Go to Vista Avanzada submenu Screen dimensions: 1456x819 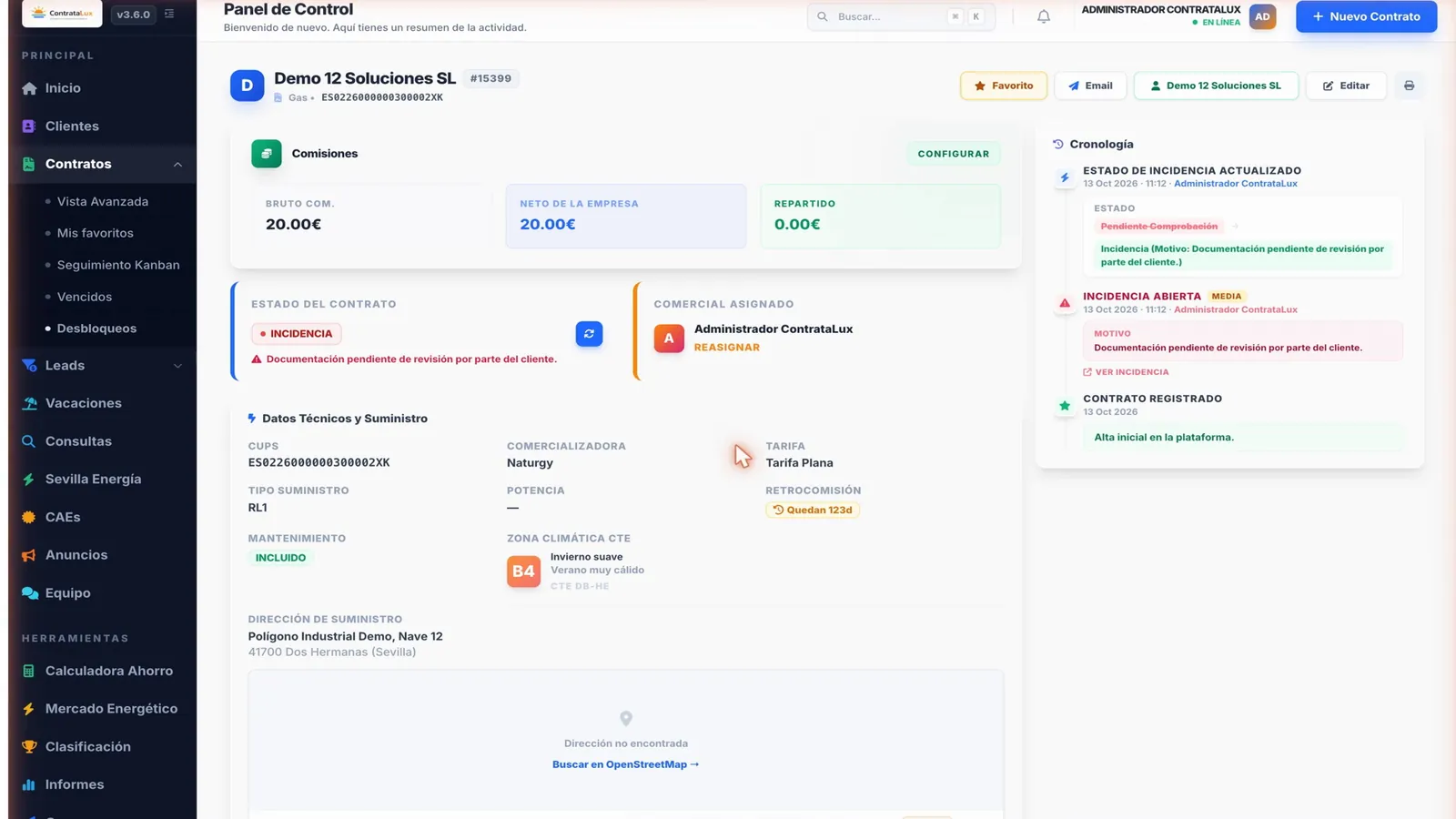click(x=103, y=202)
